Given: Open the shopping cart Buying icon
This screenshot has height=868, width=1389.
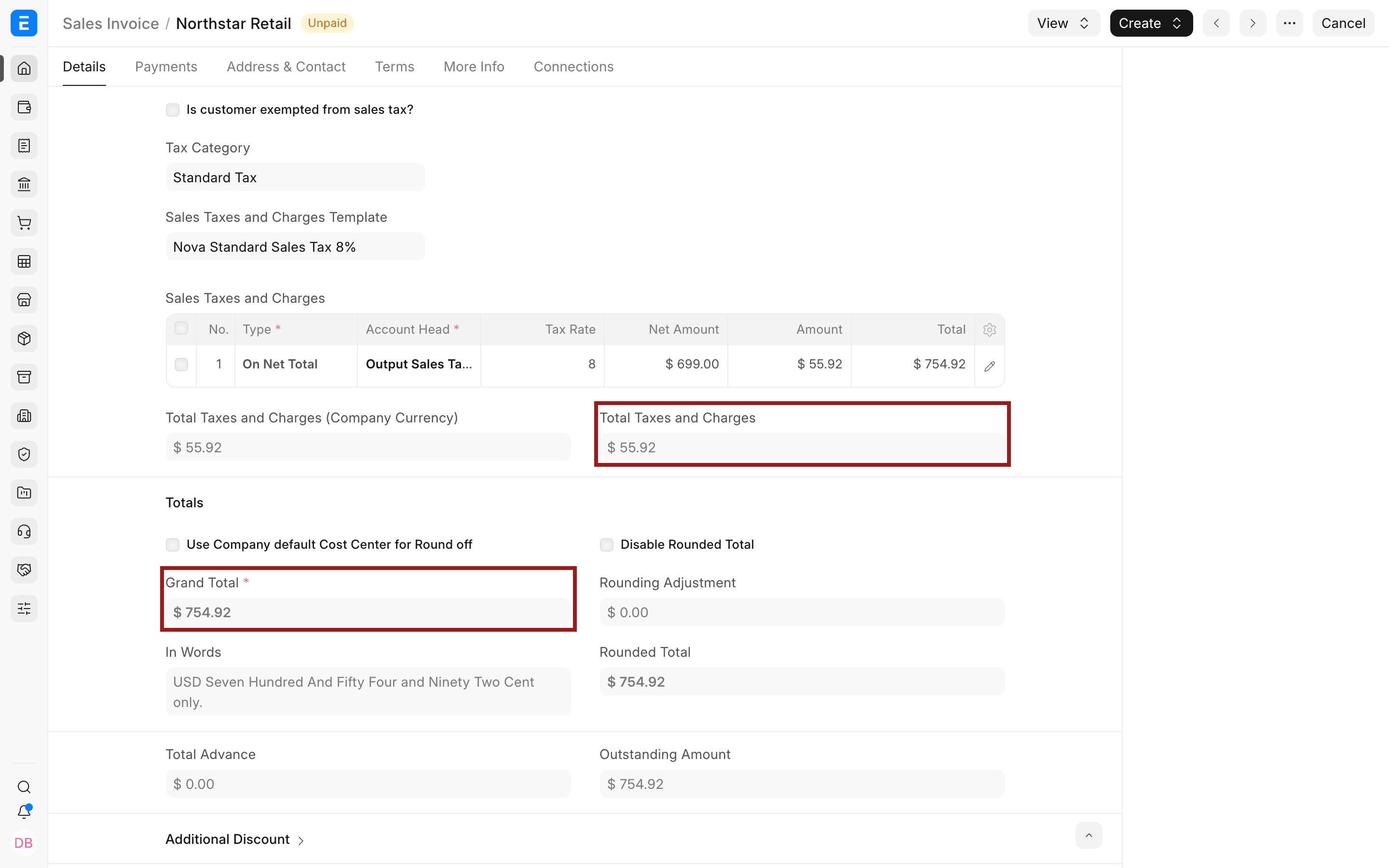Looking at the screenshot, I should [x=24, y=223].
